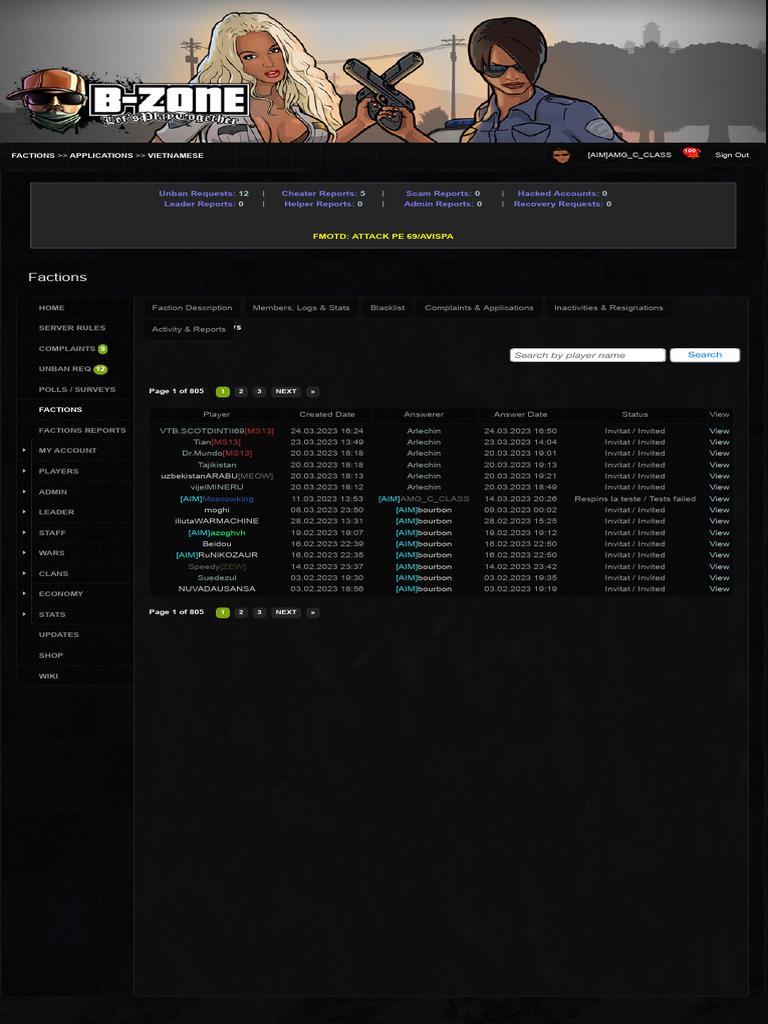The width and height of the screenshot is (768, 1024).
Task: Open Updates in the sidebar
Action: (59, 635)
